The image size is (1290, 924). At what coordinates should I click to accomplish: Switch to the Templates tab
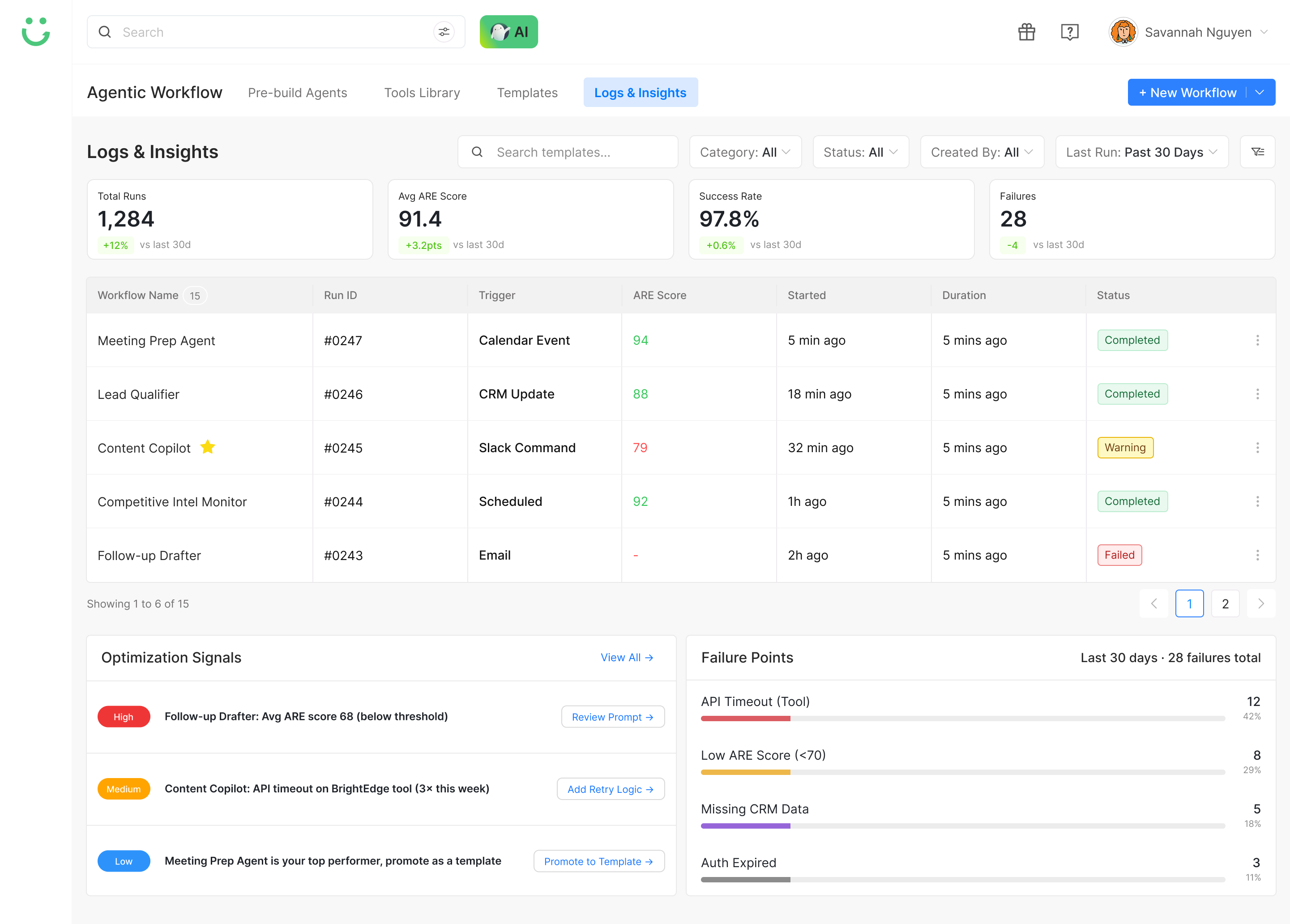pyautogui.click(x=527, y=93)
